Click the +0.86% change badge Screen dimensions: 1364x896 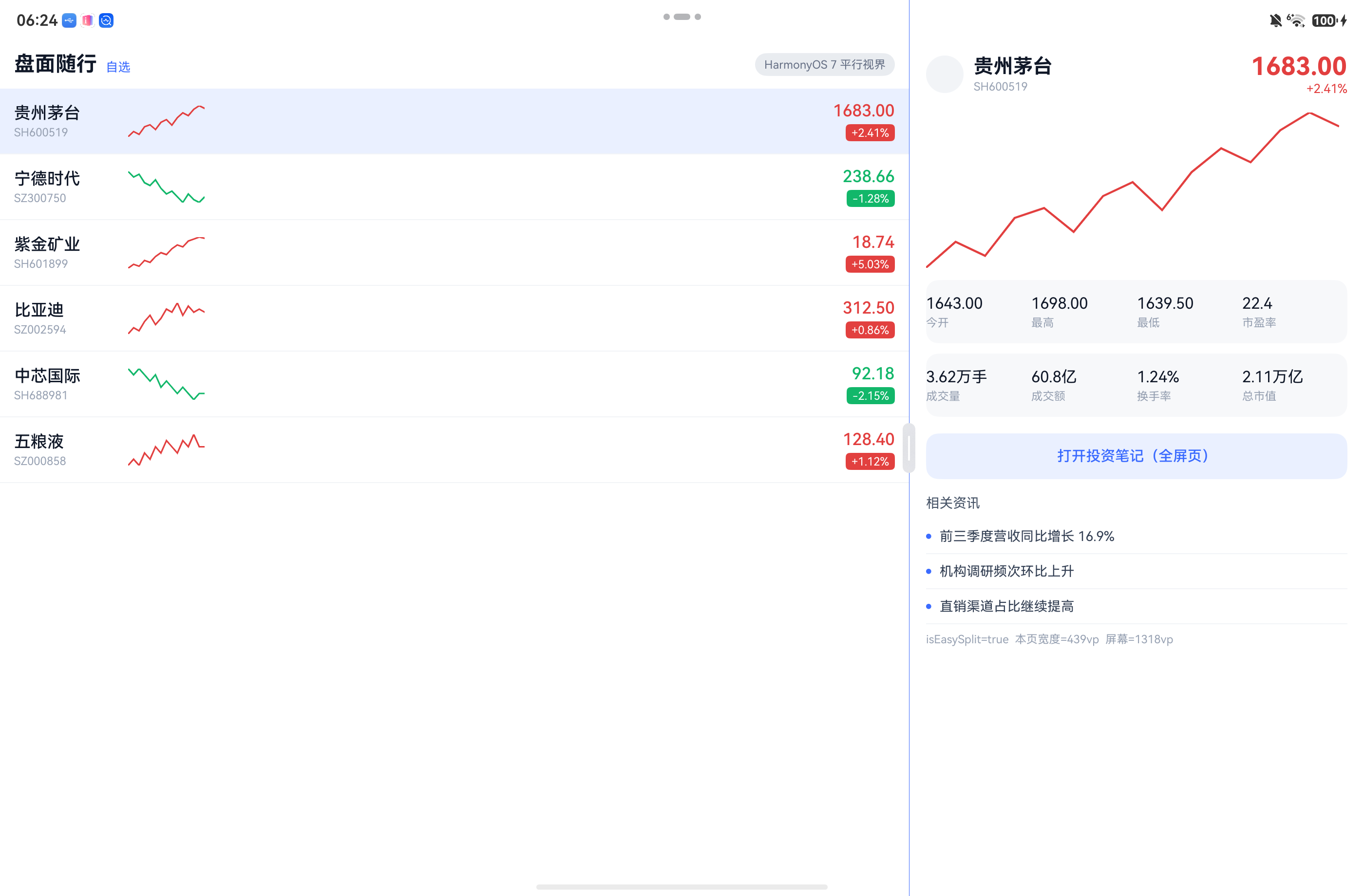tap(870, 331)
